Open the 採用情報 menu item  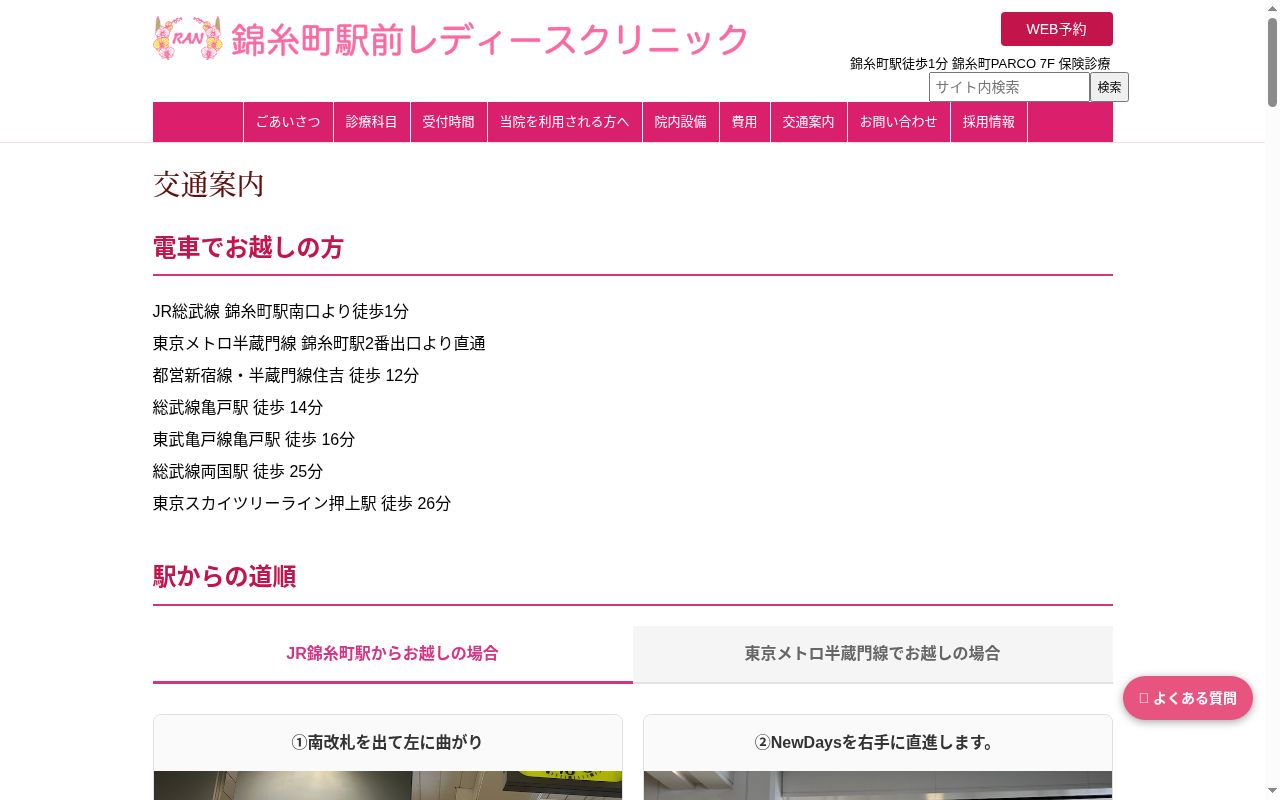coord(989,122)
